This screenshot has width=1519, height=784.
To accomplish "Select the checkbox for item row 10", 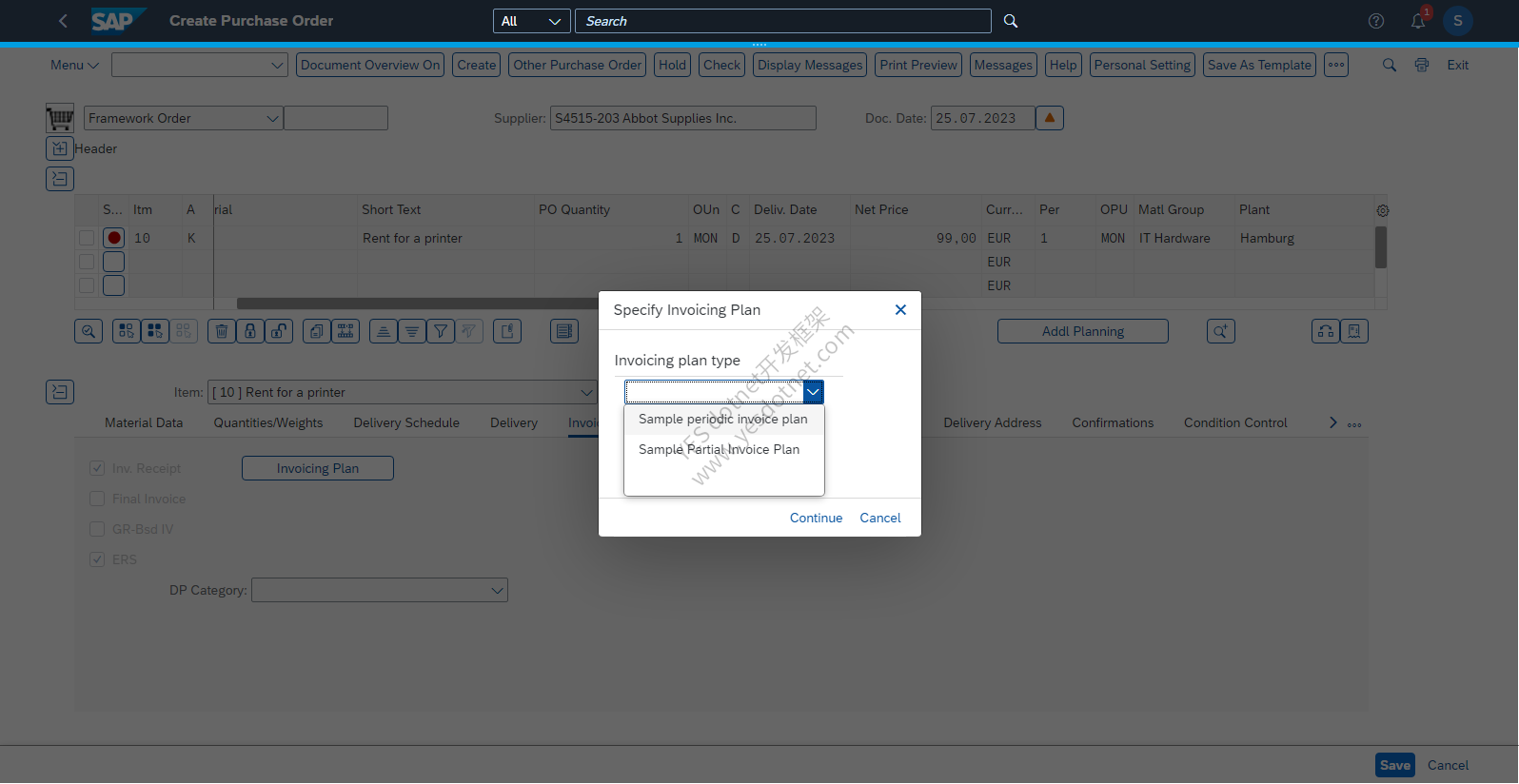I will 87,238.
